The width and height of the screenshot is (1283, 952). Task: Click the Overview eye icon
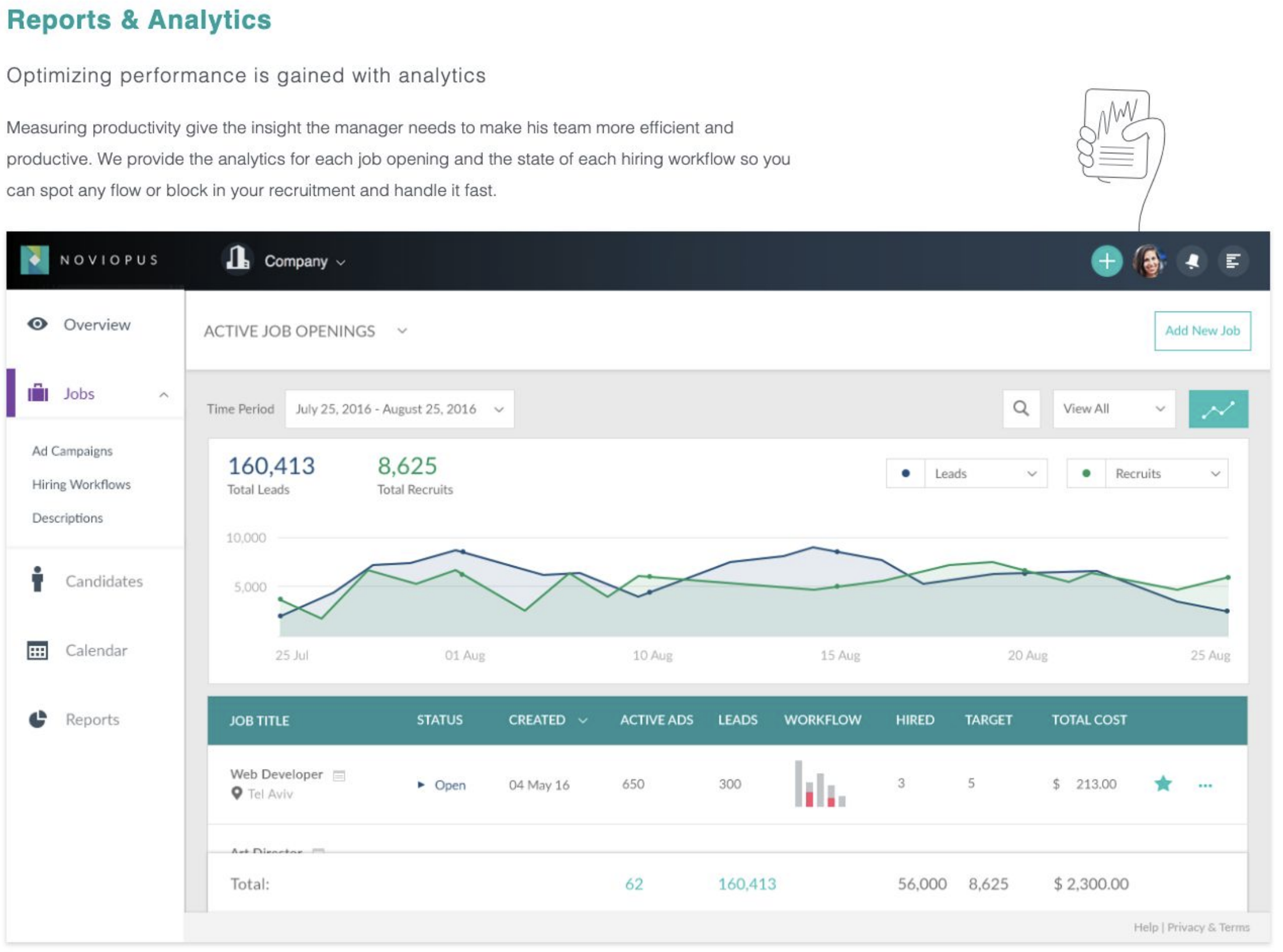pos(37,324)
